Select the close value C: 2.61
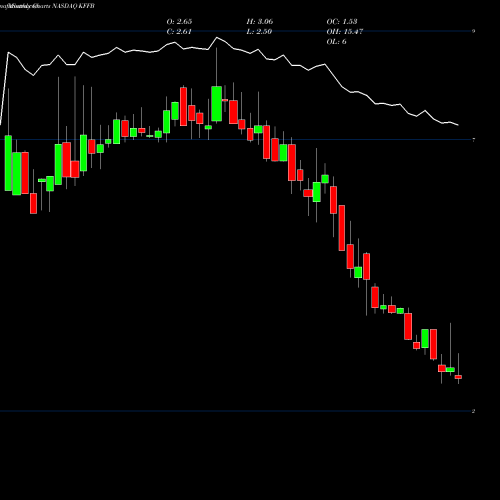500x500 pixels. [x=179, y=32]
